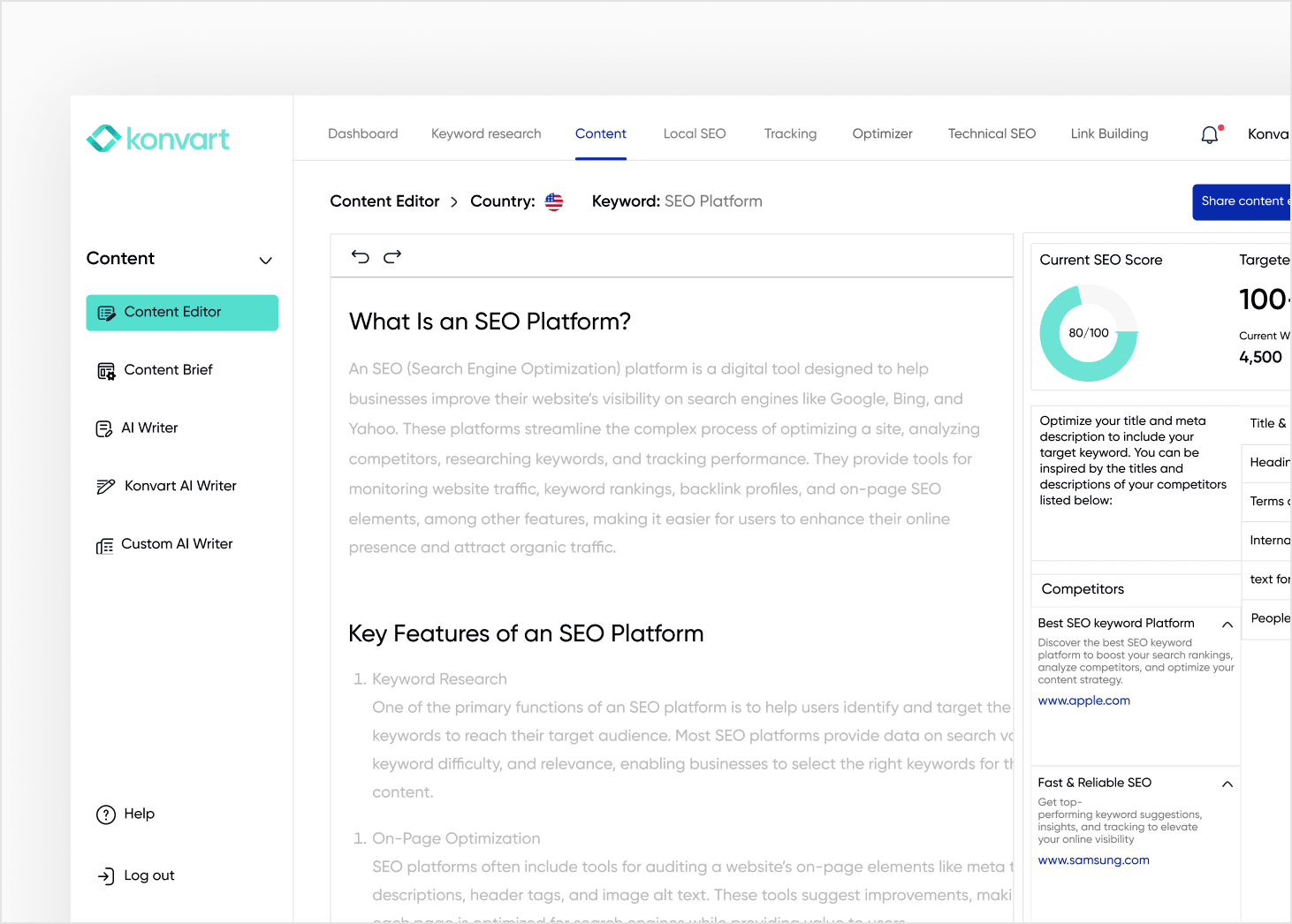Collapse Best SEO keyword Platform competitor
Image resolution: width=1292 pixels, height=924 pixels.
(x=1227, y=625)
